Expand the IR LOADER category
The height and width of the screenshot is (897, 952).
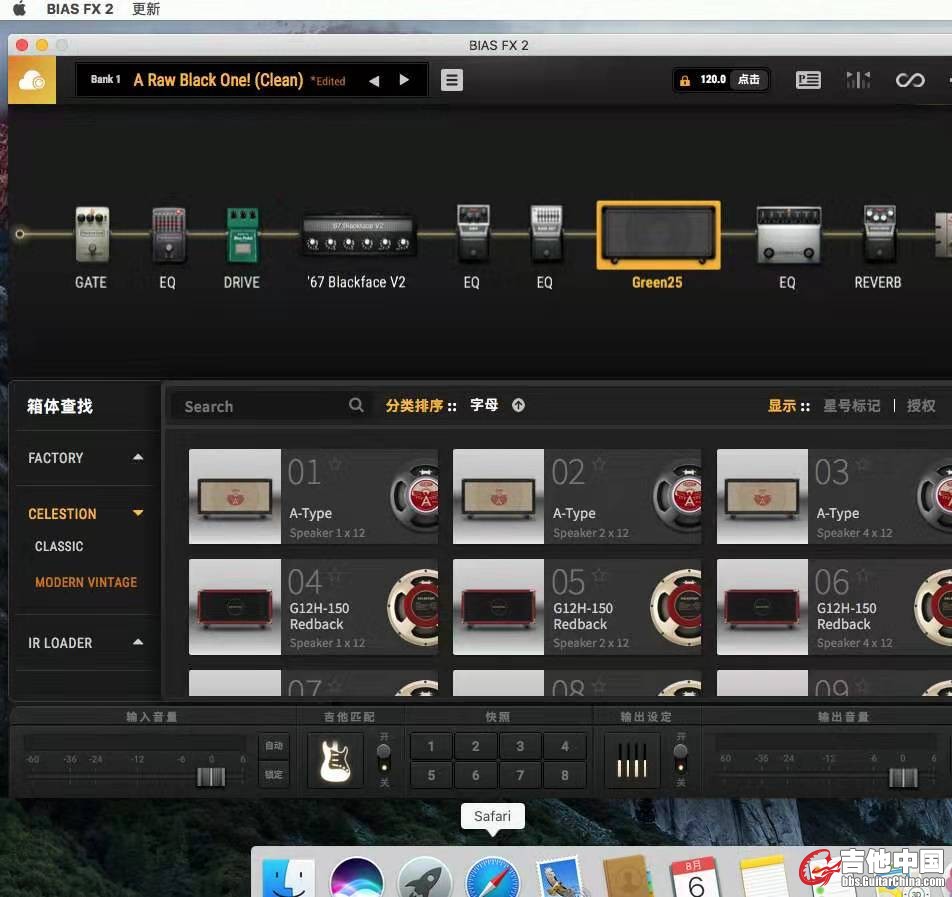[138, 643]
